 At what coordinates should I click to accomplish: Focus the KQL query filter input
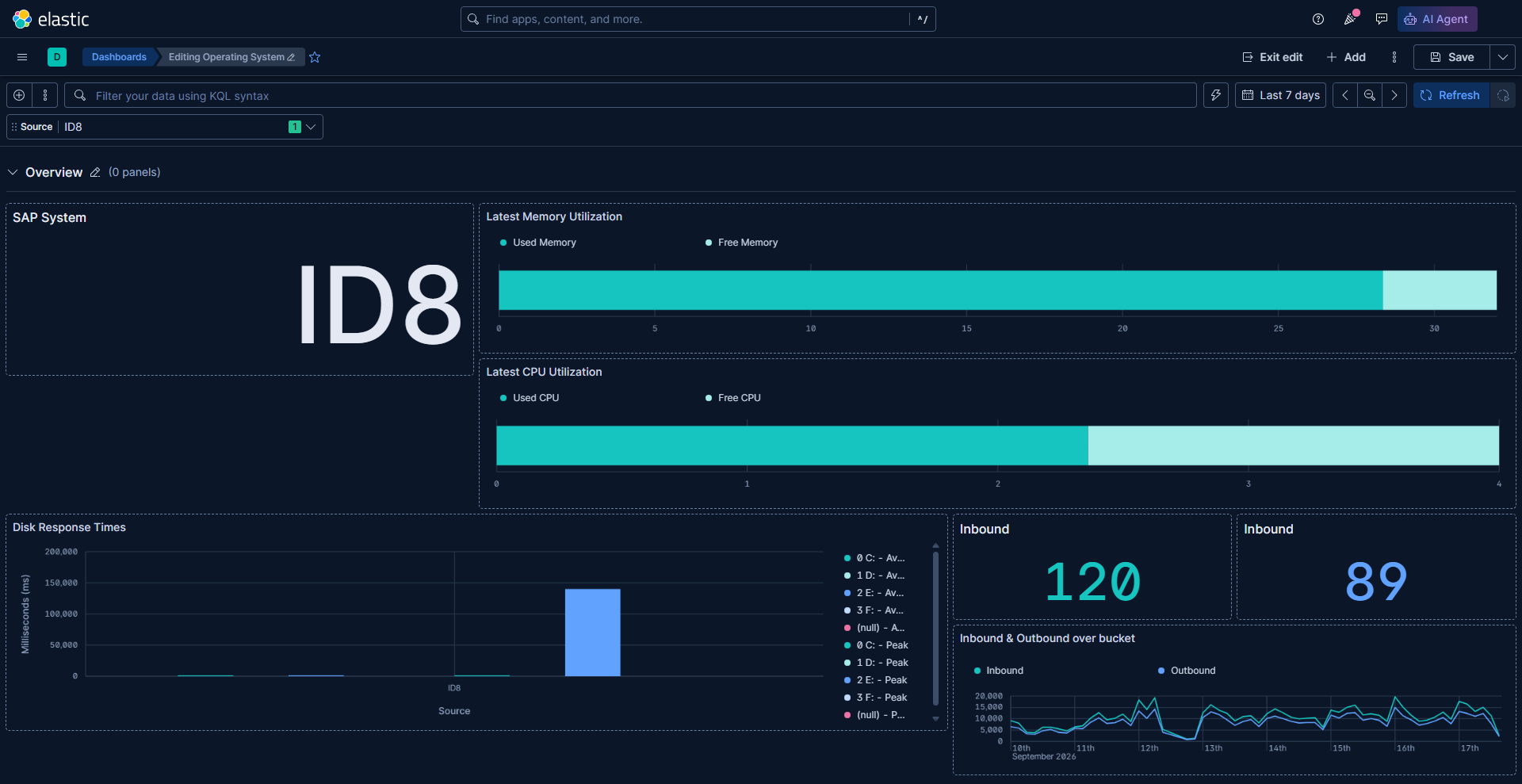pyautogui.click(x=630, y=95)
